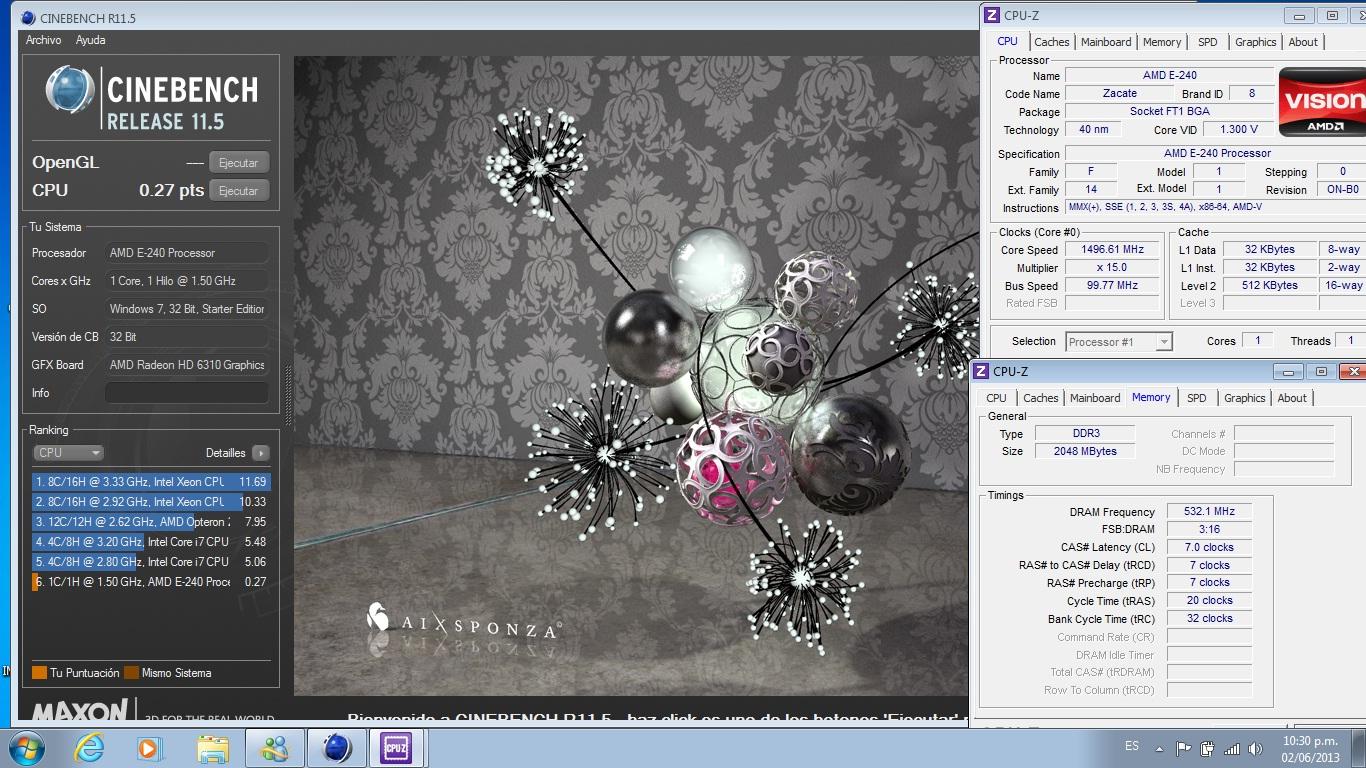The height and width of the screenshot is (768, 1366).
Task: Minimize the top CPU-Z window
Action: 1301,15
